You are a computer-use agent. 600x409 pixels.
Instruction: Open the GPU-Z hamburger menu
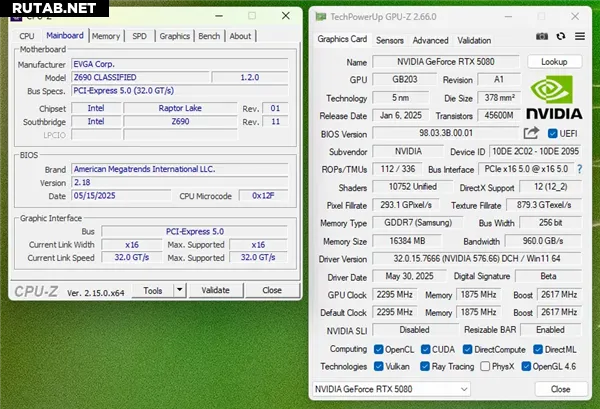(x=580, y=36)
